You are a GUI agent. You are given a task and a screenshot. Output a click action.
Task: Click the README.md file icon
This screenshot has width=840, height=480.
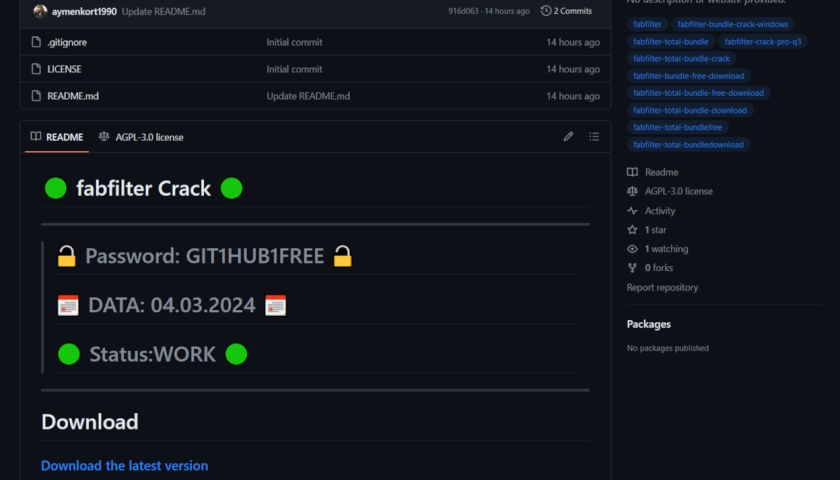coord(36,95)
